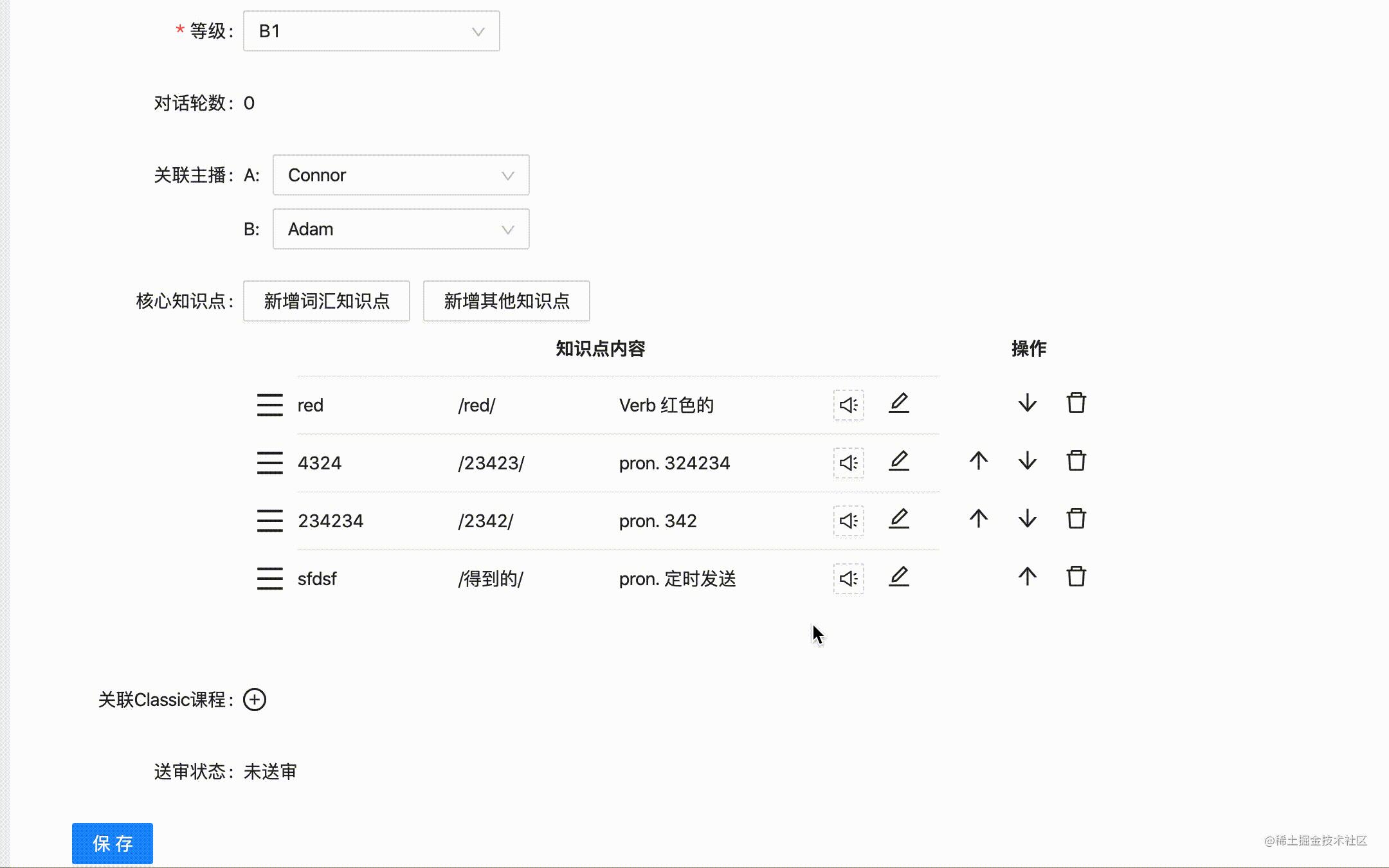Open the 等级 dropdown showing B1
The height and width of the screenshot is (868, 1389).
pos(371,31)
